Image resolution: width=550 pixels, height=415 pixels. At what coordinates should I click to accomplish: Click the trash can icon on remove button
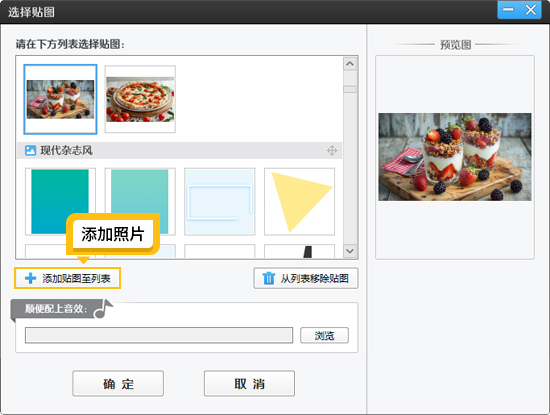coord(269,278)
